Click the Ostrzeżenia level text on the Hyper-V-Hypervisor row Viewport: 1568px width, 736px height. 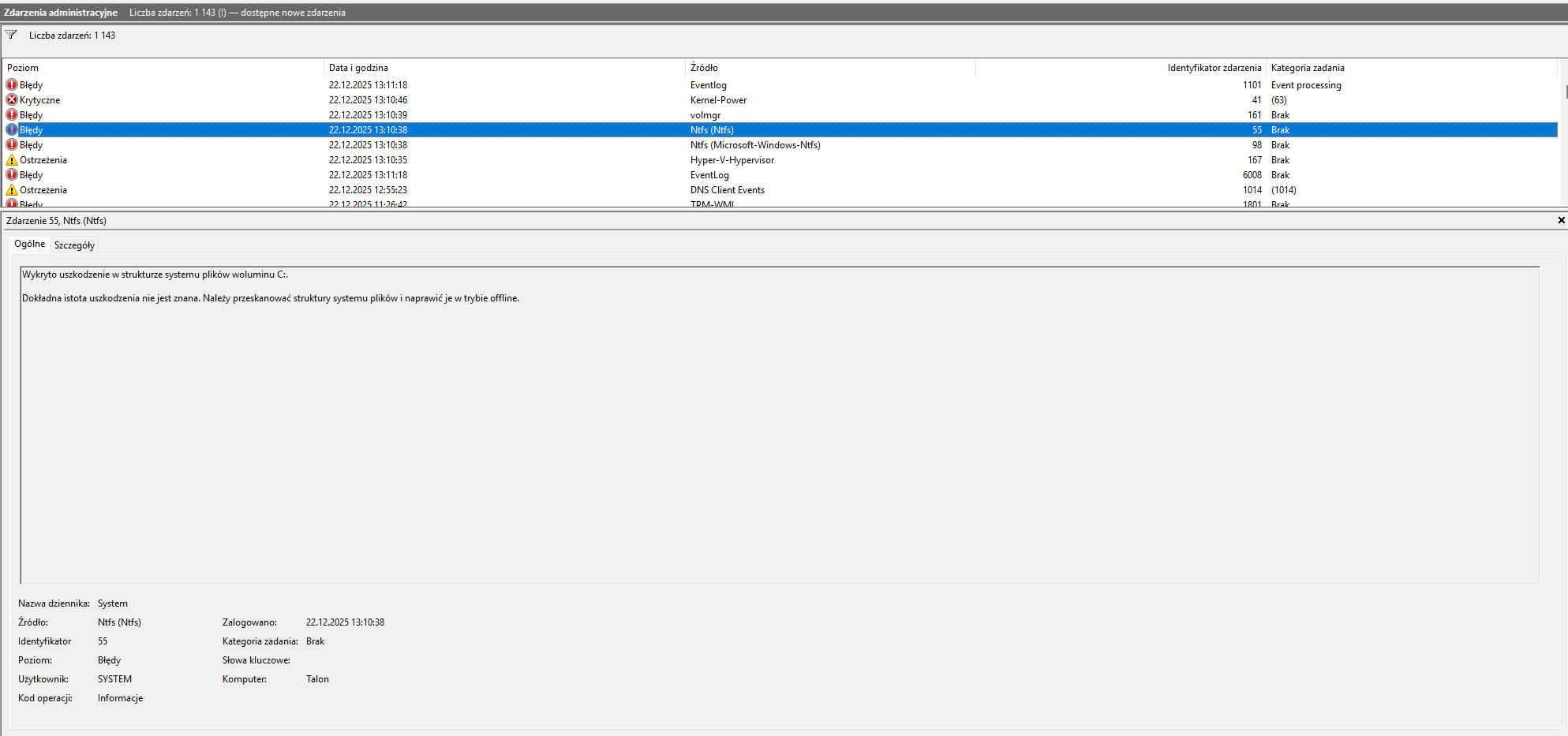tap(43, 160)
